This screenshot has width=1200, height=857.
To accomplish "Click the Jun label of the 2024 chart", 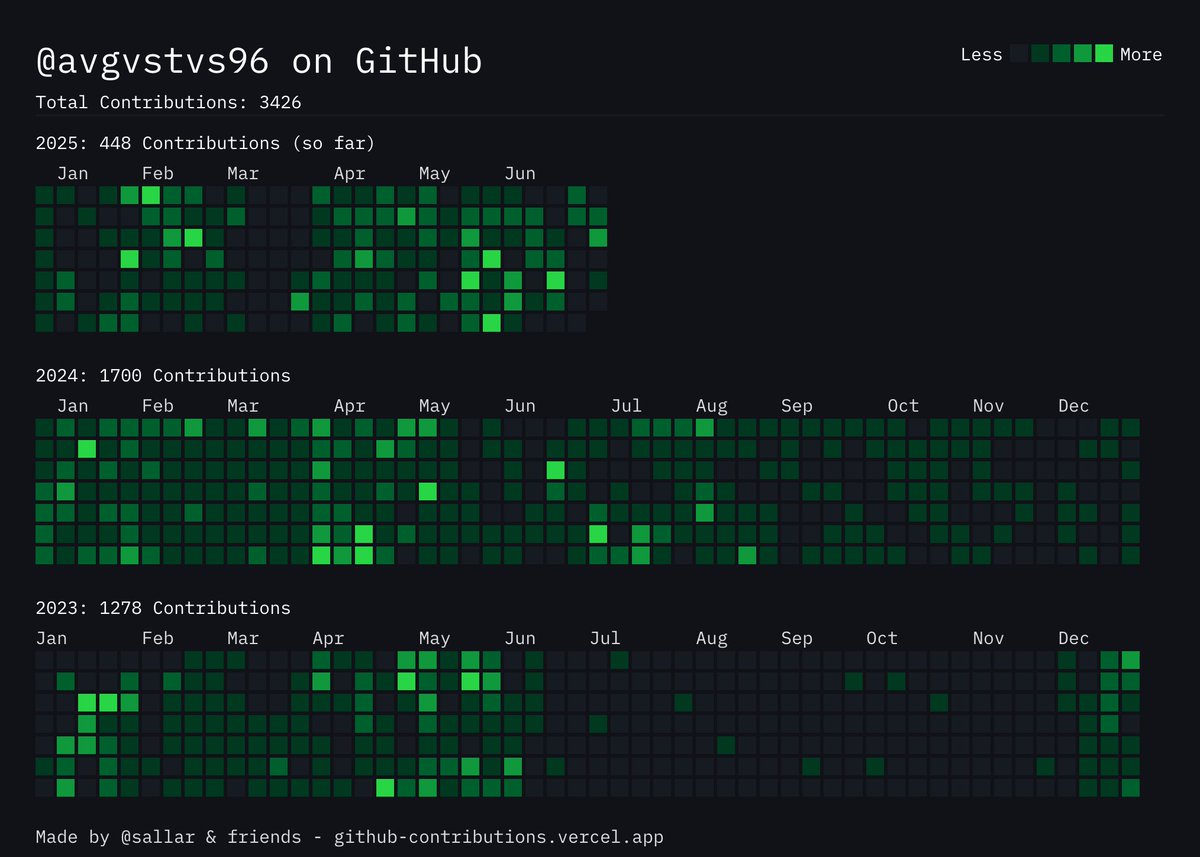I will coord(520,406).
